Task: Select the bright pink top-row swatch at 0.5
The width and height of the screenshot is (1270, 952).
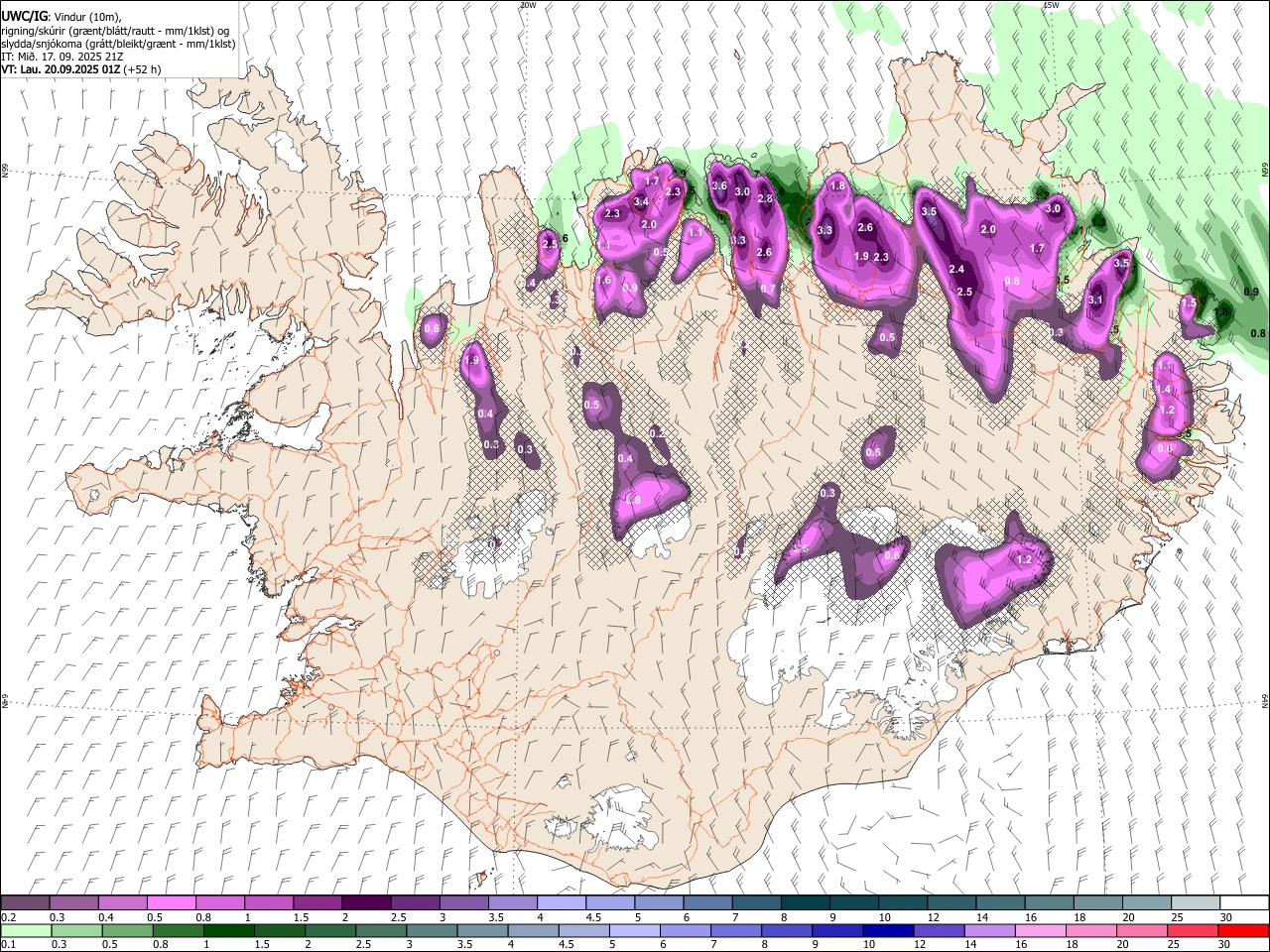Action: click(171, 903)
